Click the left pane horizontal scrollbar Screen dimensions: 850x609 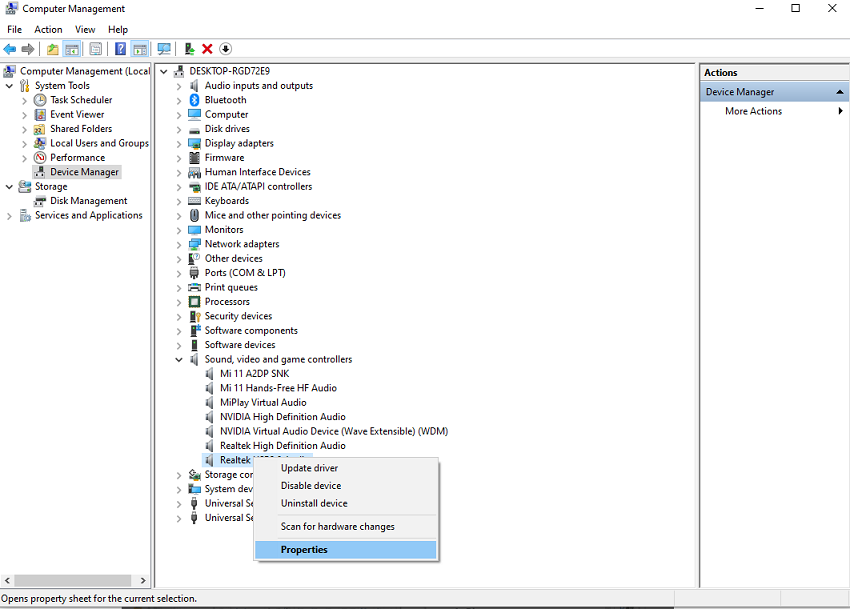click(x=70, y=580)
